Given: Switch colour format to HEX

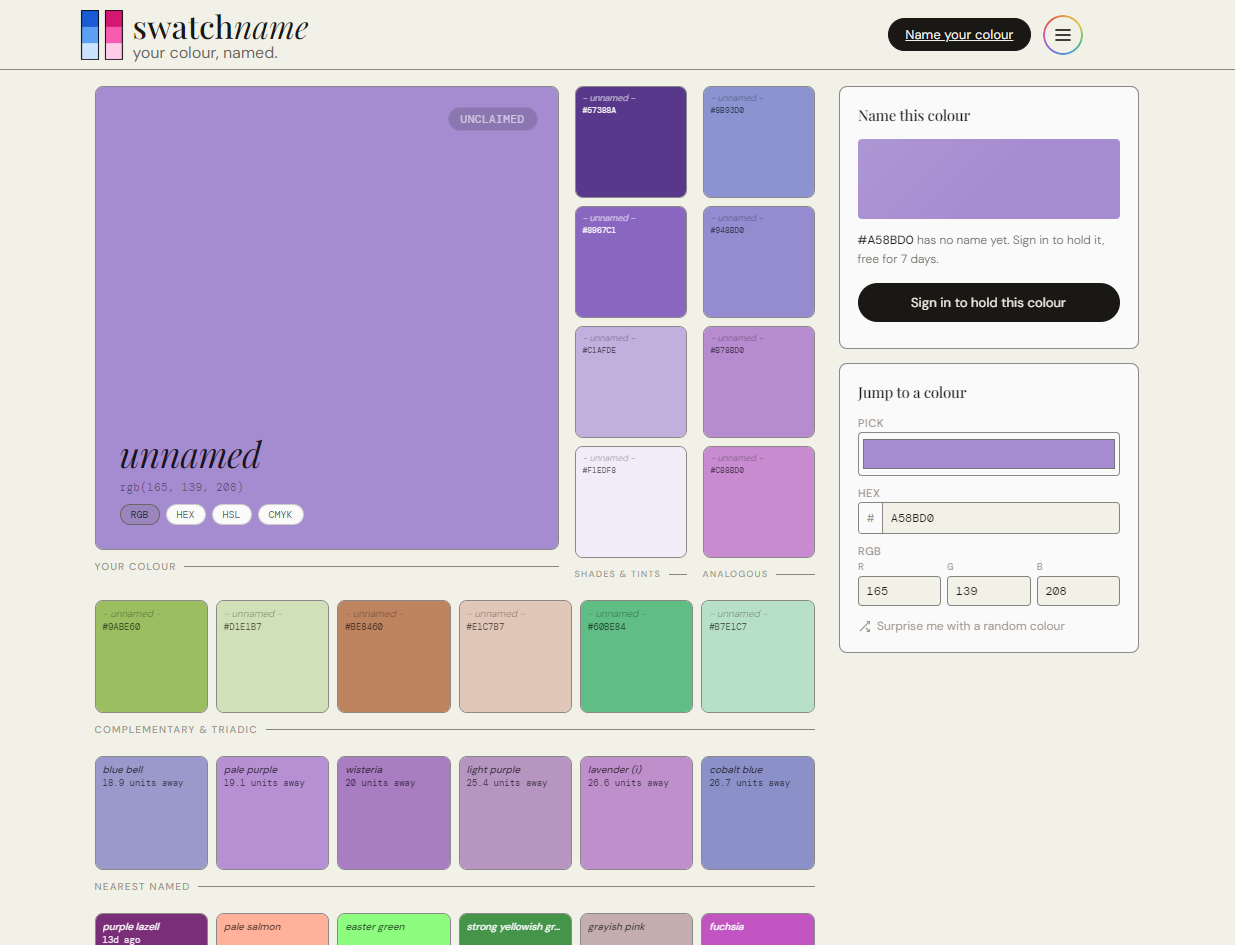Looking at the screenshot, I should 186,515.
